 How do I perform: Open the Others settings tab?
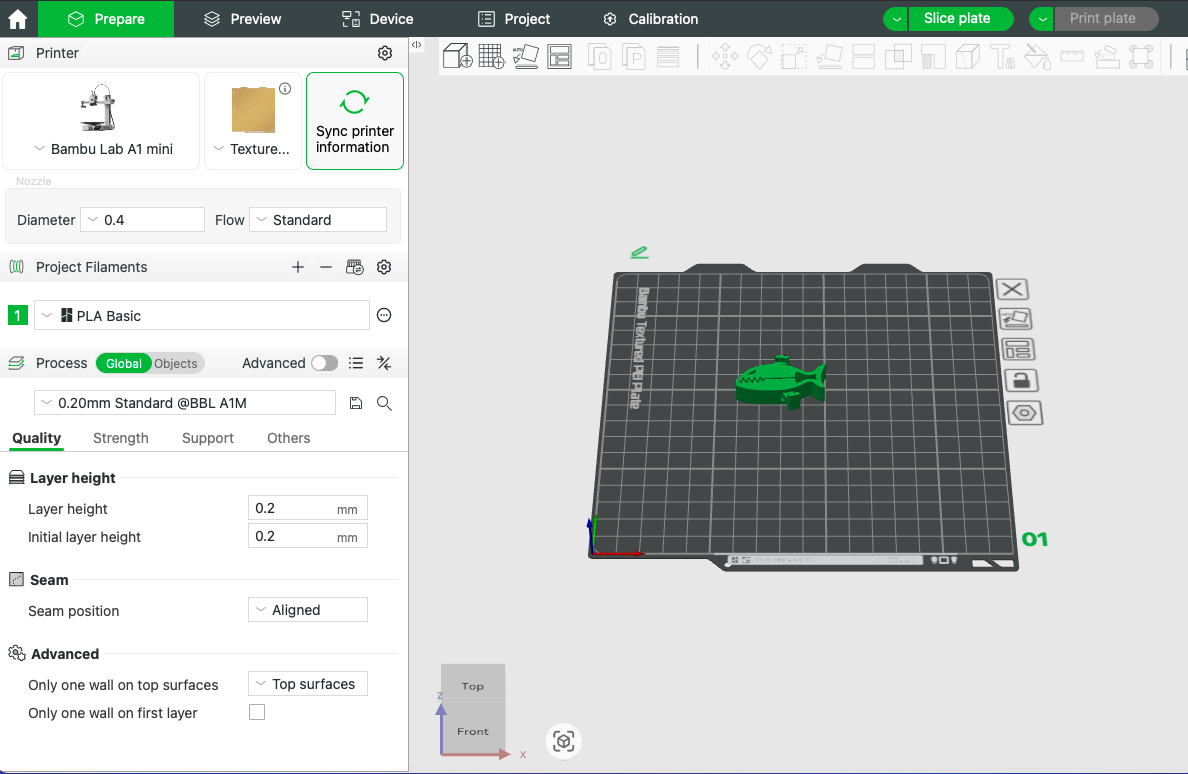click(x=289, y=438)
